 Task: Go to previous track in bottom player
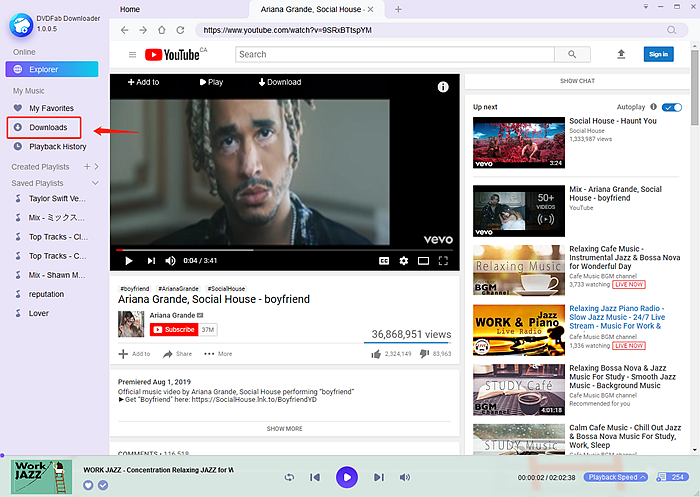(315, 477)
